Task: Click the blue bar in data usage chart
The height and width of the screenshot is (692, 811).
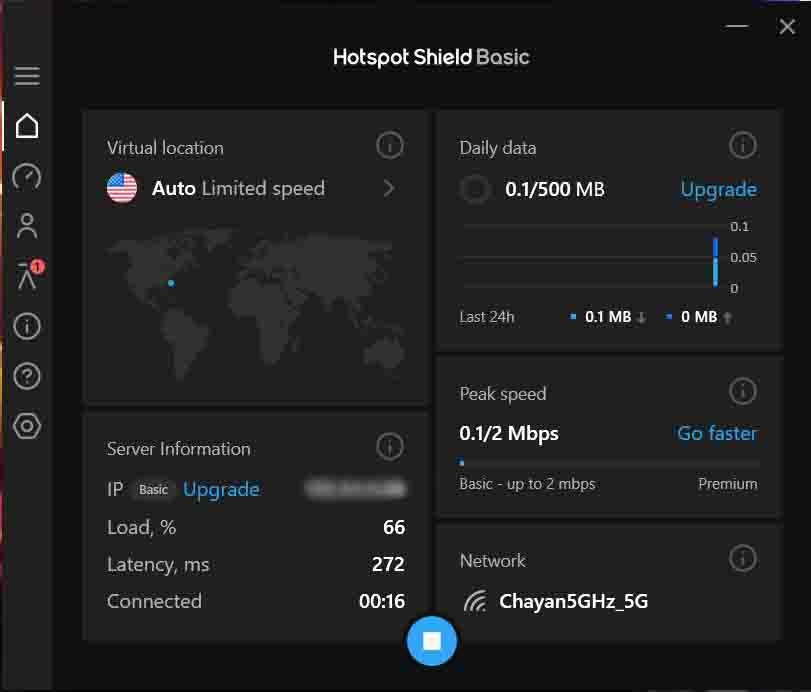Action: [x=715, y=262]
